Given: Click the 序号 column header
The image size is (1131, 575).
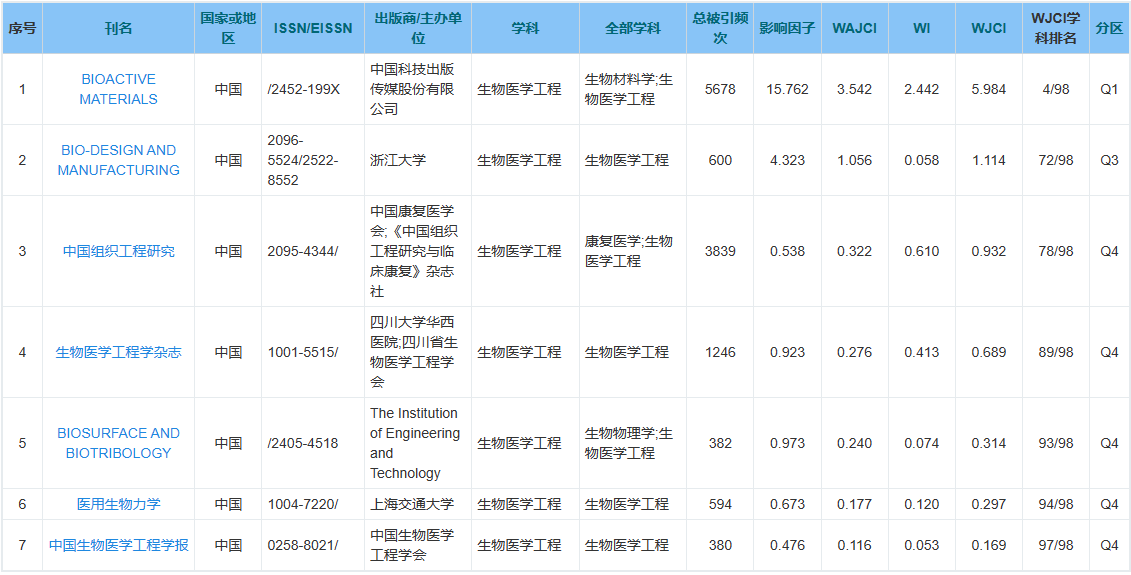Looking at the screenshot, I should coord(22,28).
